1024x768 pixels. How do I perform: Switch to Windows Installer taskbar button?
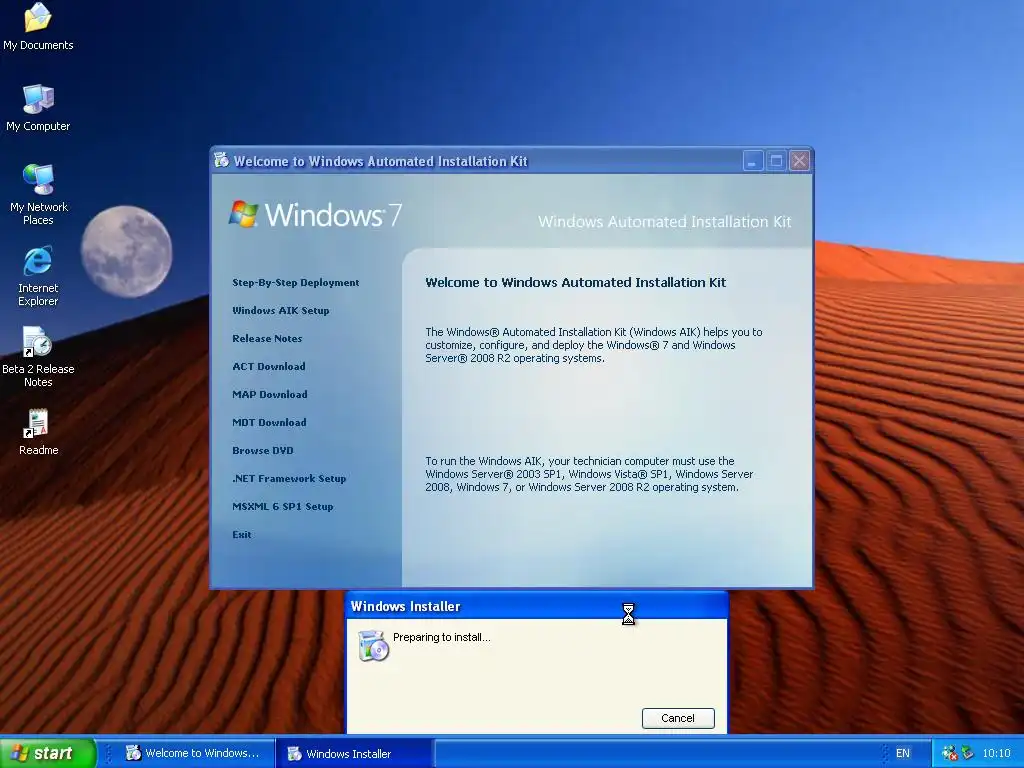[353, 754]
